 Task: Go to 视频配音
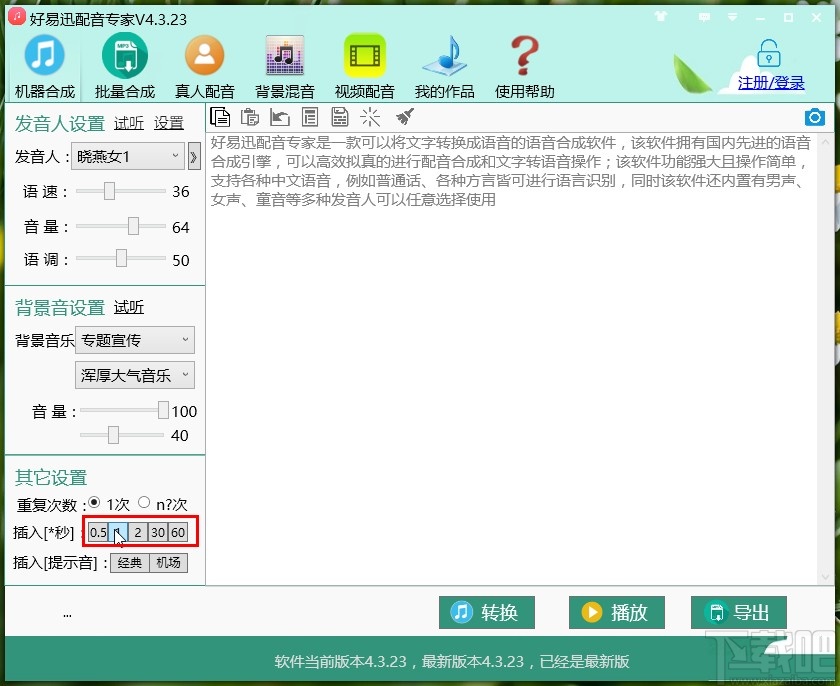[364, 67]
